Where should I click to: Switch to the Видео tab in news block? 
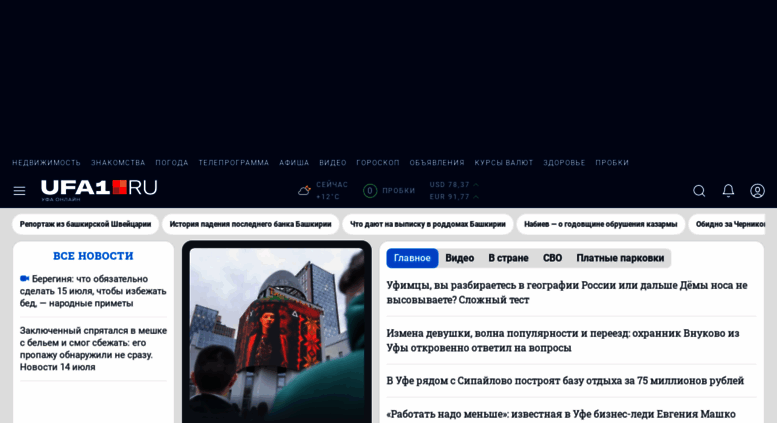tap(459, 258)
